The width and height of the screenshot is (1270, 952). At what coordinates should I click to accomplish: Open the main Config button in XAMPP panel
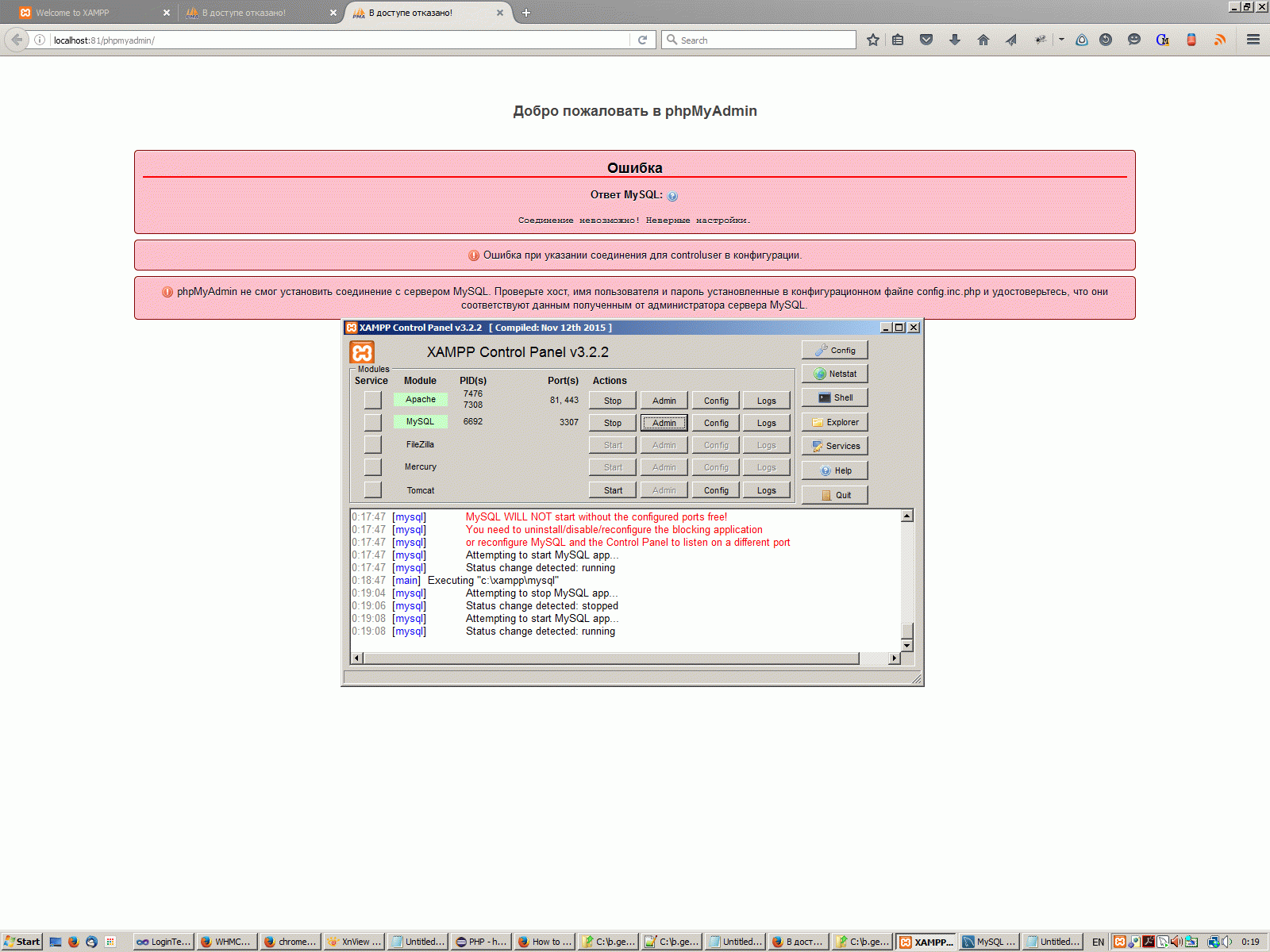coord(835,350)
